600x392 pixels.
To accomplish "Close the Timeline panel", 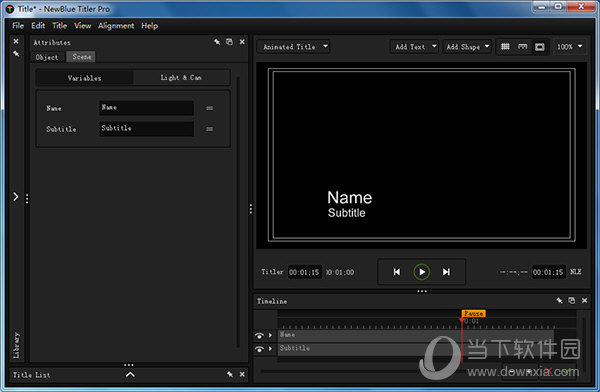I will 585,301.
